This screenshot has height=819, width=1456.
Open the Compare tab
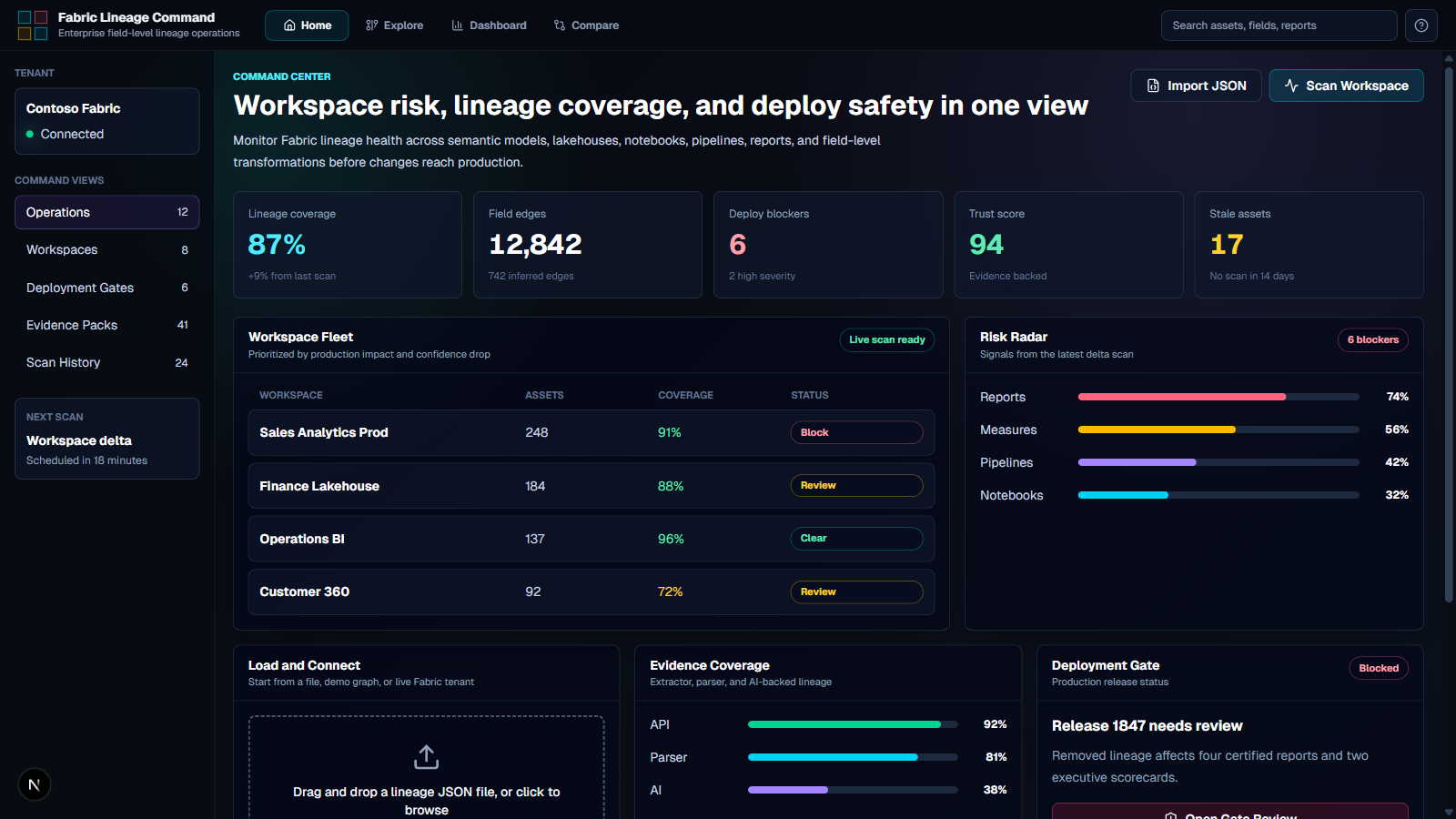[x=586, y=25]
